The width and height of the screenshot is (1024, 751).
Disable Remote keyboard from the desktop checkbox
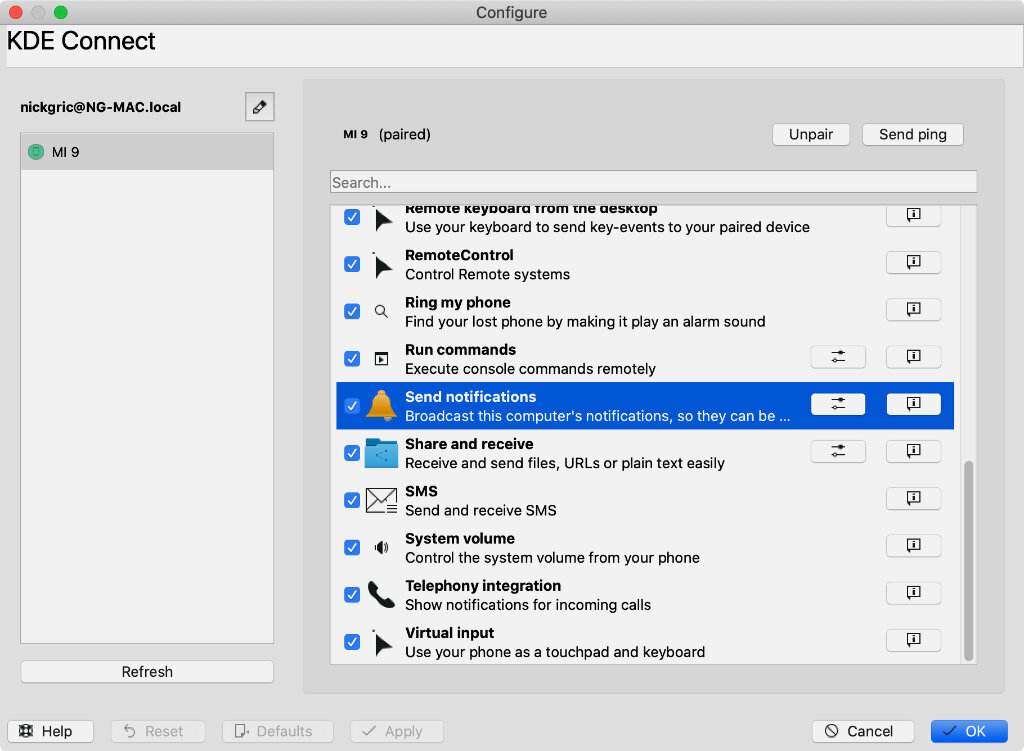point(352,217)
